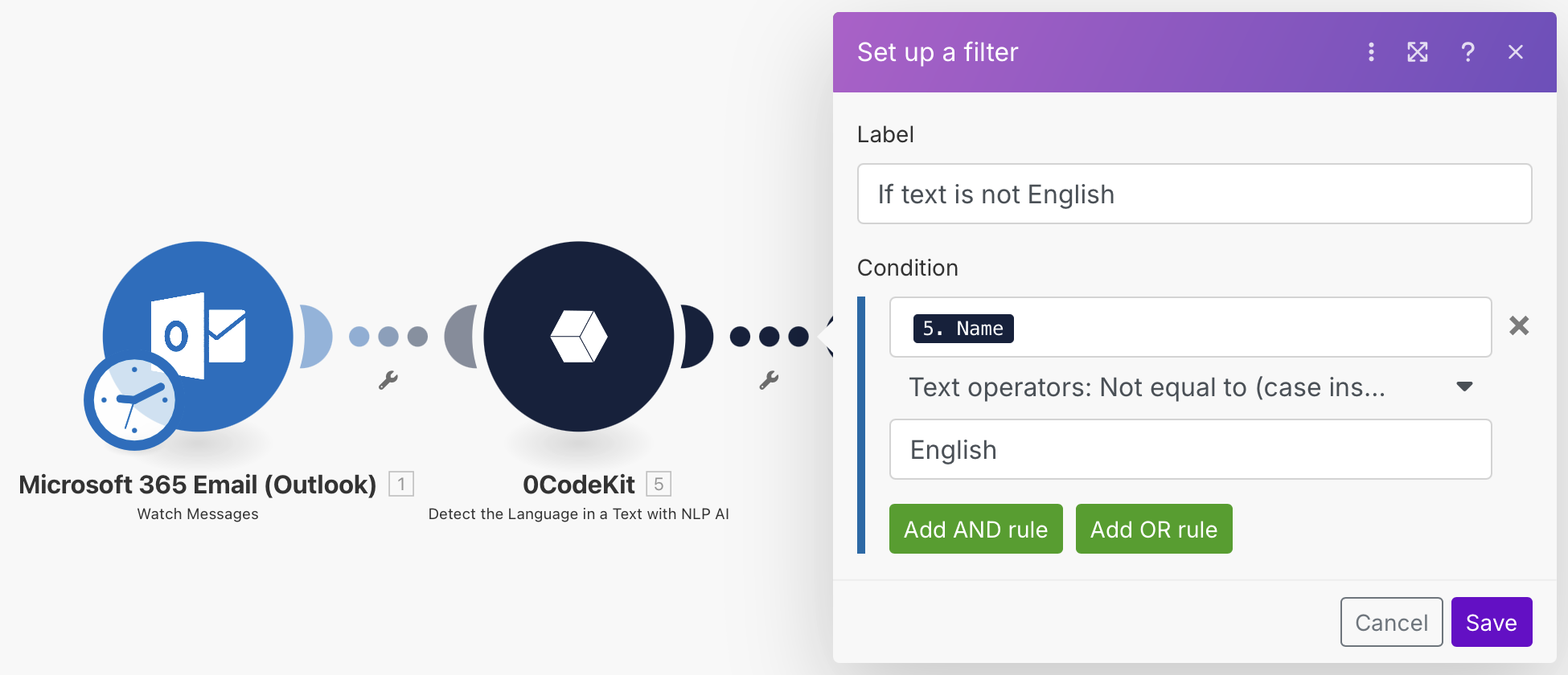Screen dimensions: 1568x675
Task: Open the 0CodeKit module circle
Action: tap(579, 336)
